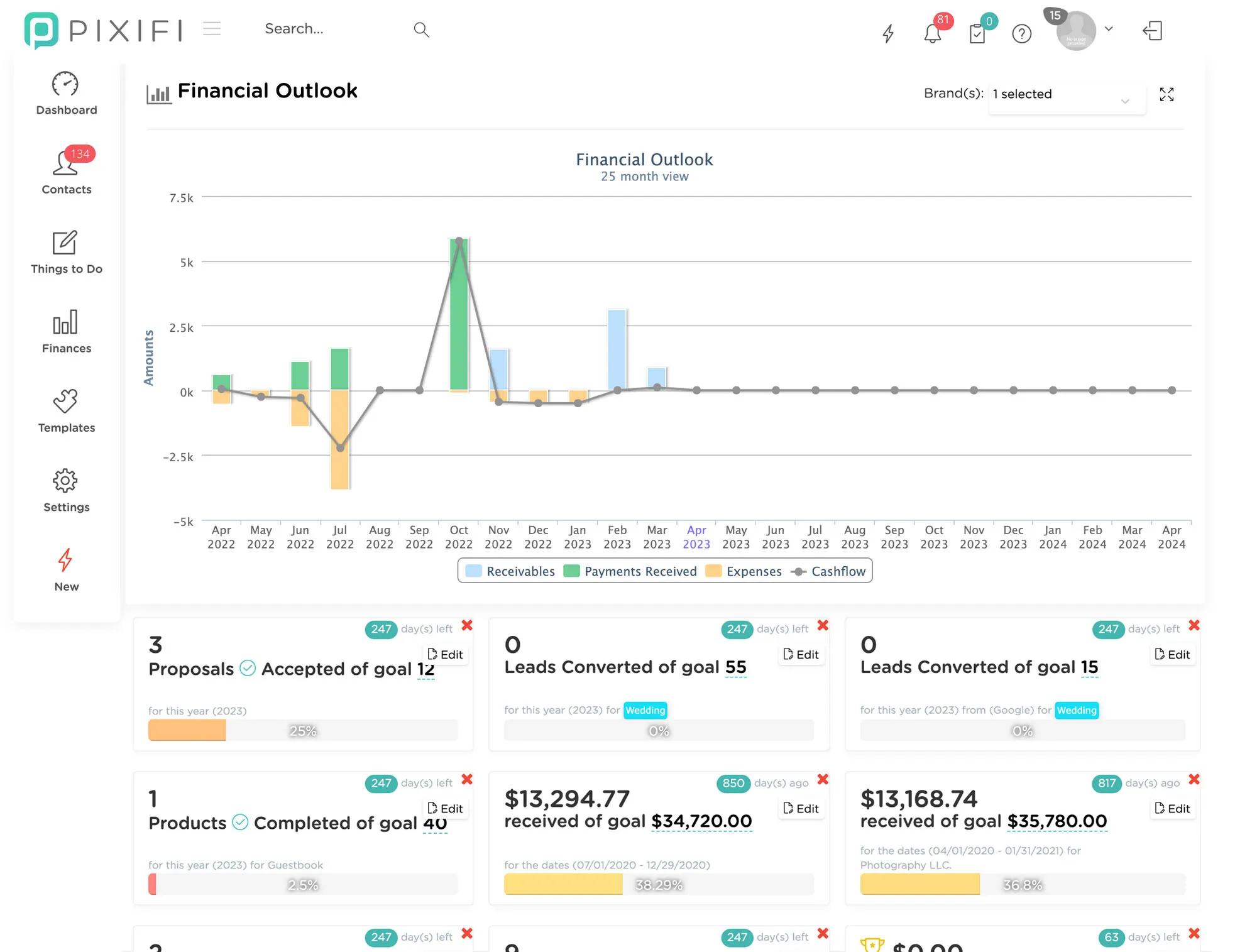The image size is (1257, 952).
Task: Click the 38.29% progress bar
Action: tap(658, 885)
